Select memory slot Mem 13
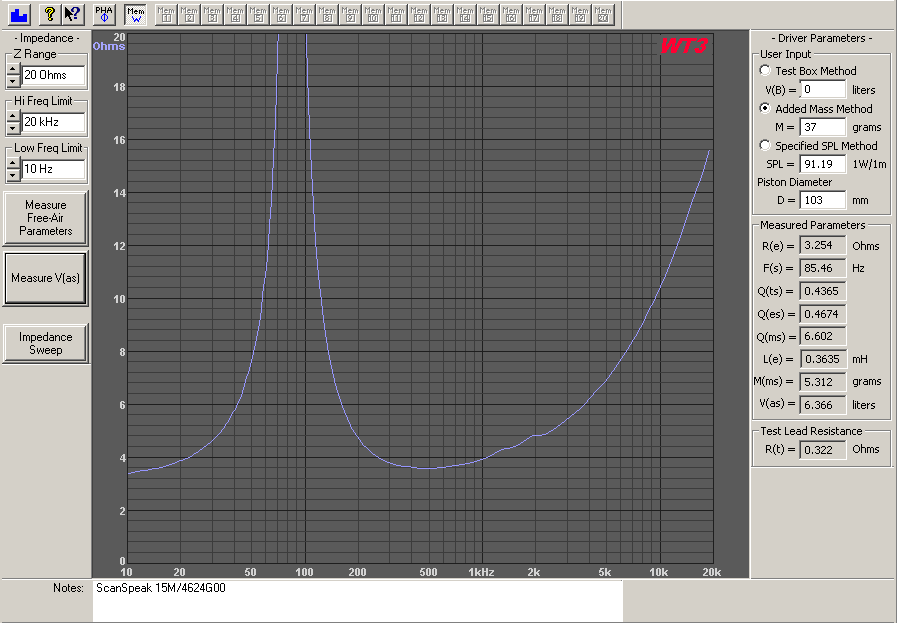The image size is (897, 623). (442, 14)
